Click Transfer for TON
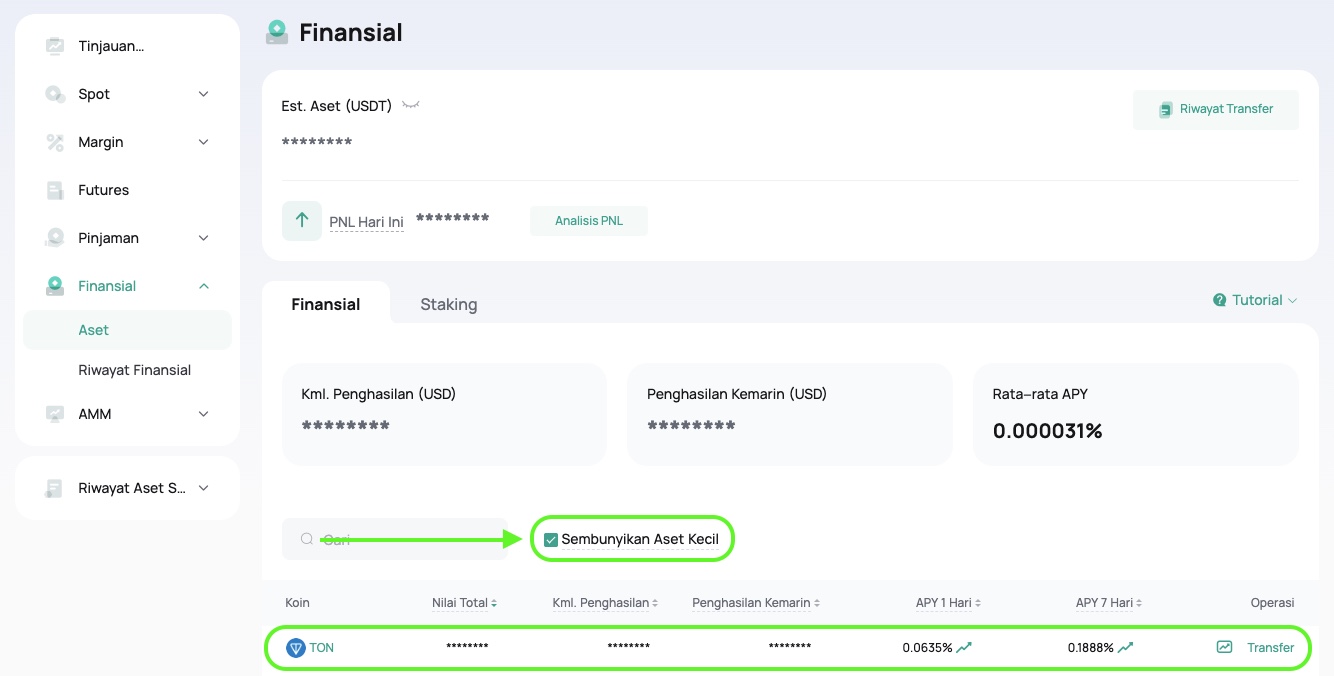 click(1271, 648)
